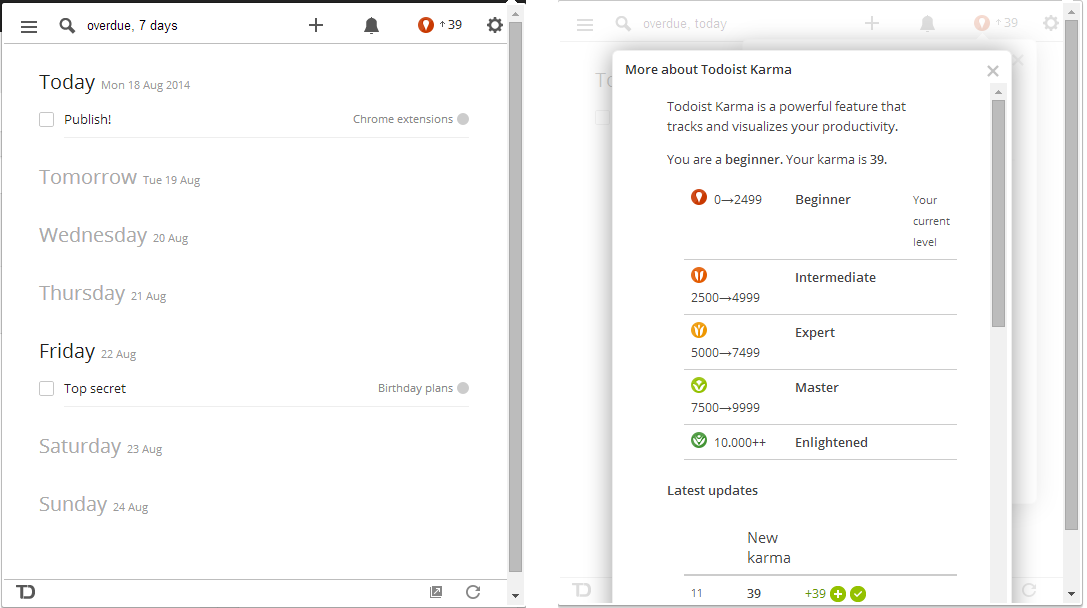The width and height of the screenshot is (1087, 608).
Task: Click the search magnifier in left window
Action: (x=67, y=26)
